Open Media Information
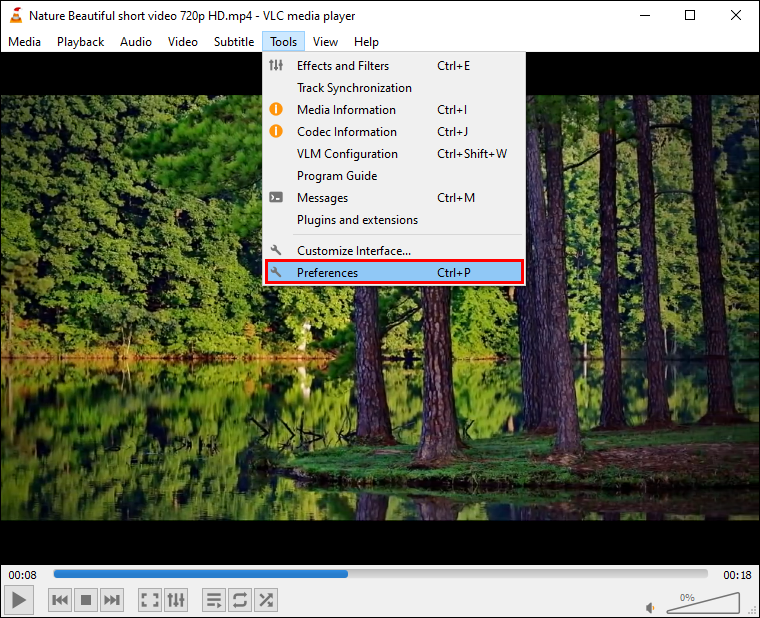The height and width of the screenshot is (618, 760). [x=394, y=110]
